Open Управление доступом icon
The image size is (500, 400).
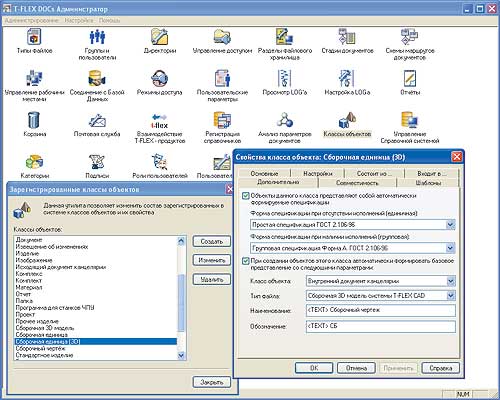222,36
